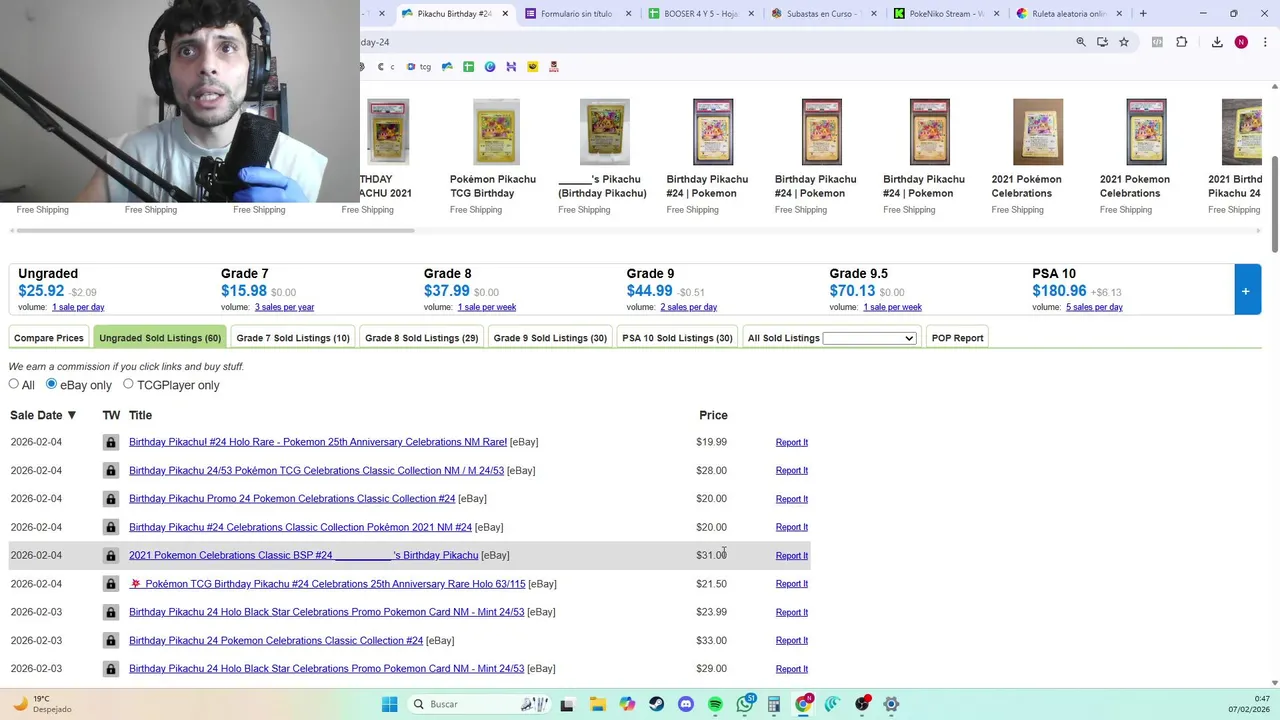Select the eBay only radio button

click(51, 384)
